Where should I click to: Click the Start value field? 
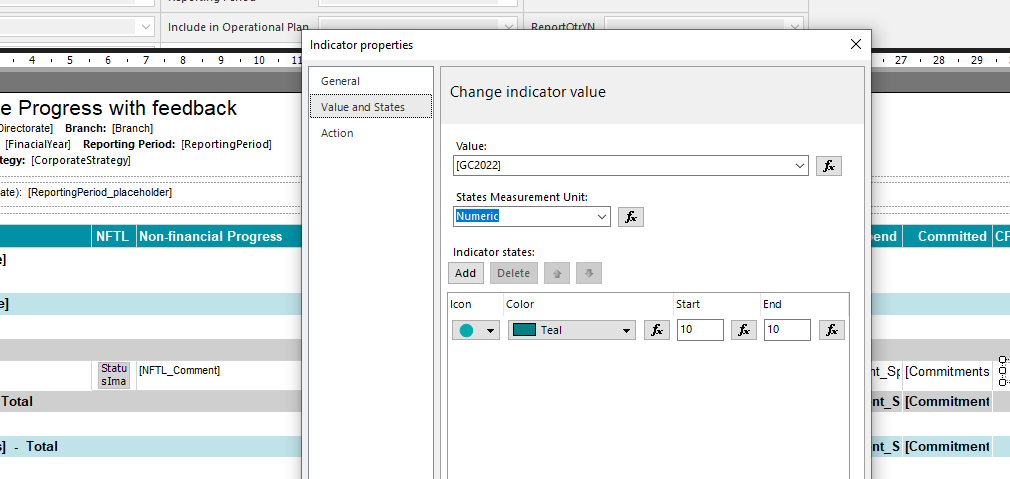click(x=700, y=330)
